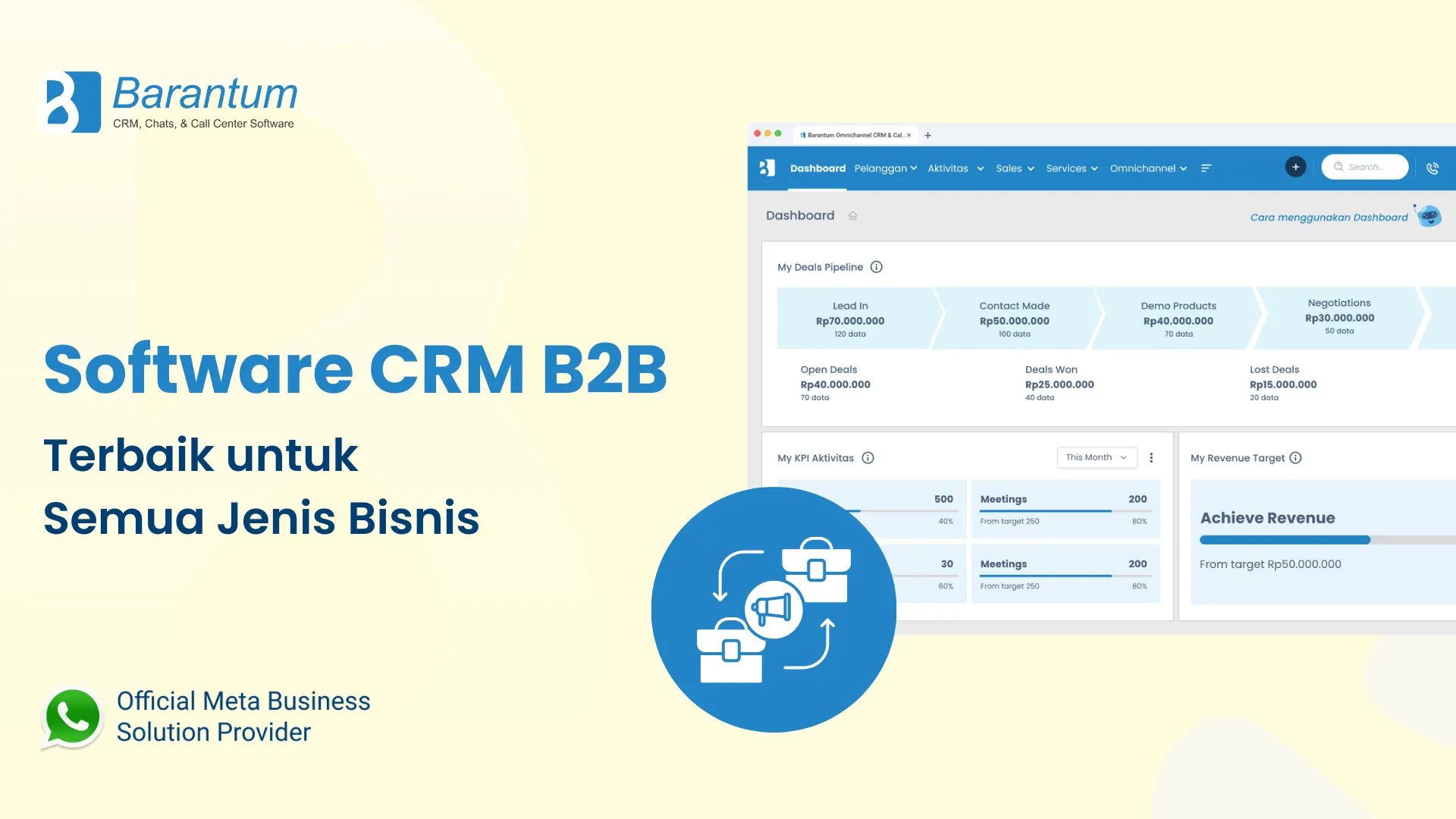Open the My Deals Pipeline info icon
Screen dimensions: 1456x819
click(x=877, y=267)
